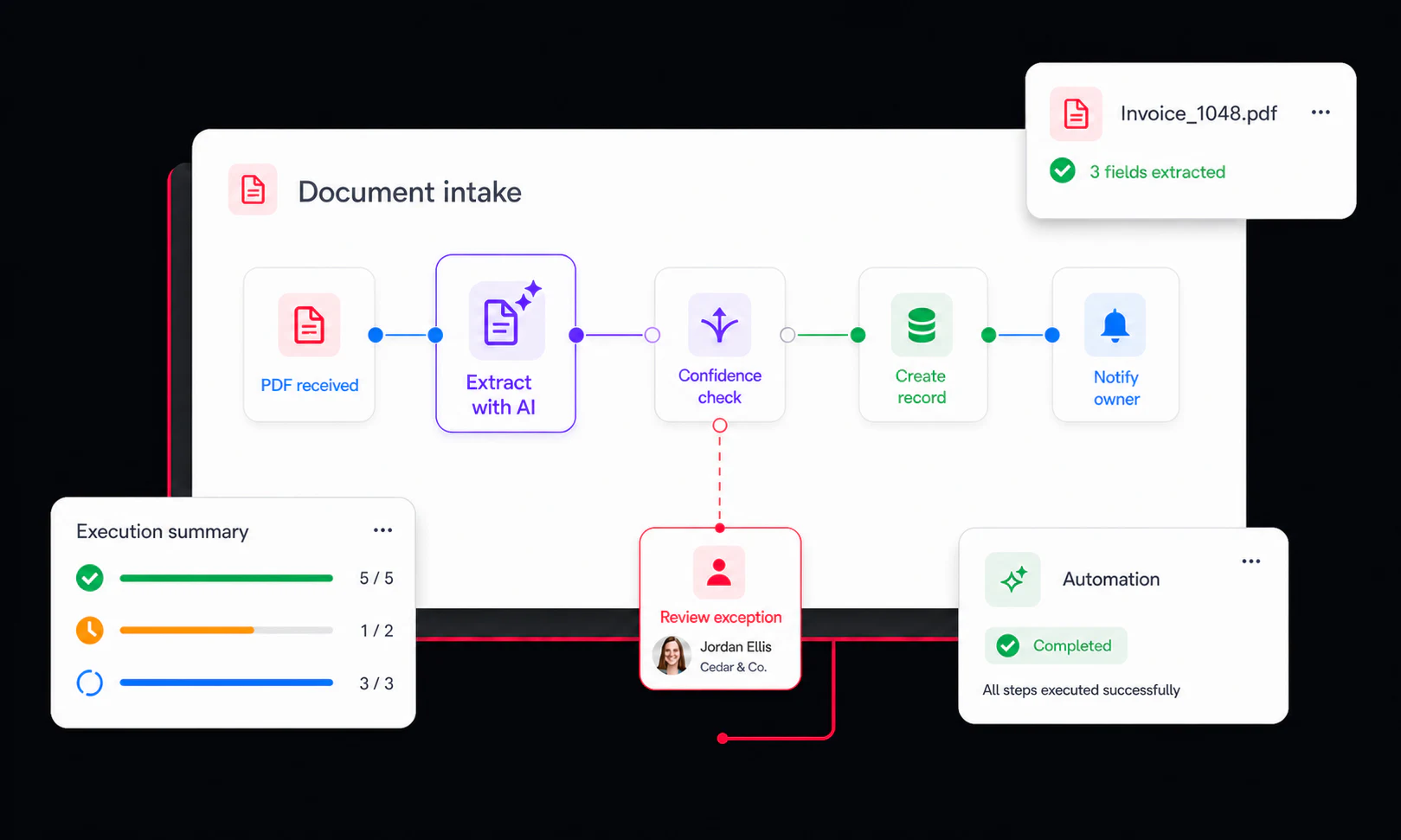Click the blue 3 / 3 progress bar
Screen dimensions: 1401x840
(227, 683)
